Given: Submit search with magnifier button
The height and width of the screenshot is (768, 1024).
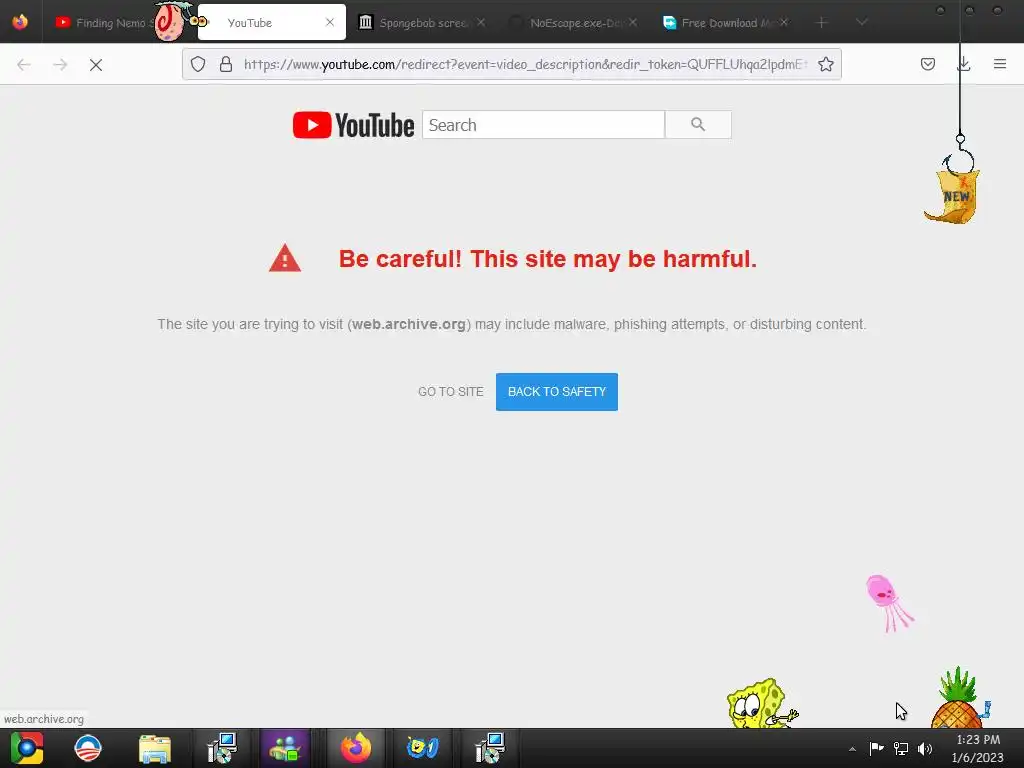Looking at the screenshot, I should coord(698,125).
